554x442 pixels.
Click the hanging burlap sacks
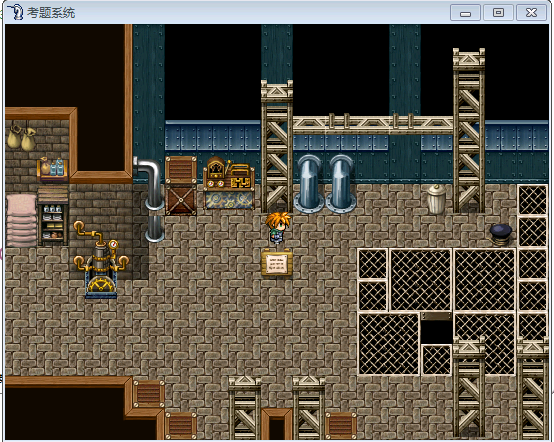22,137
